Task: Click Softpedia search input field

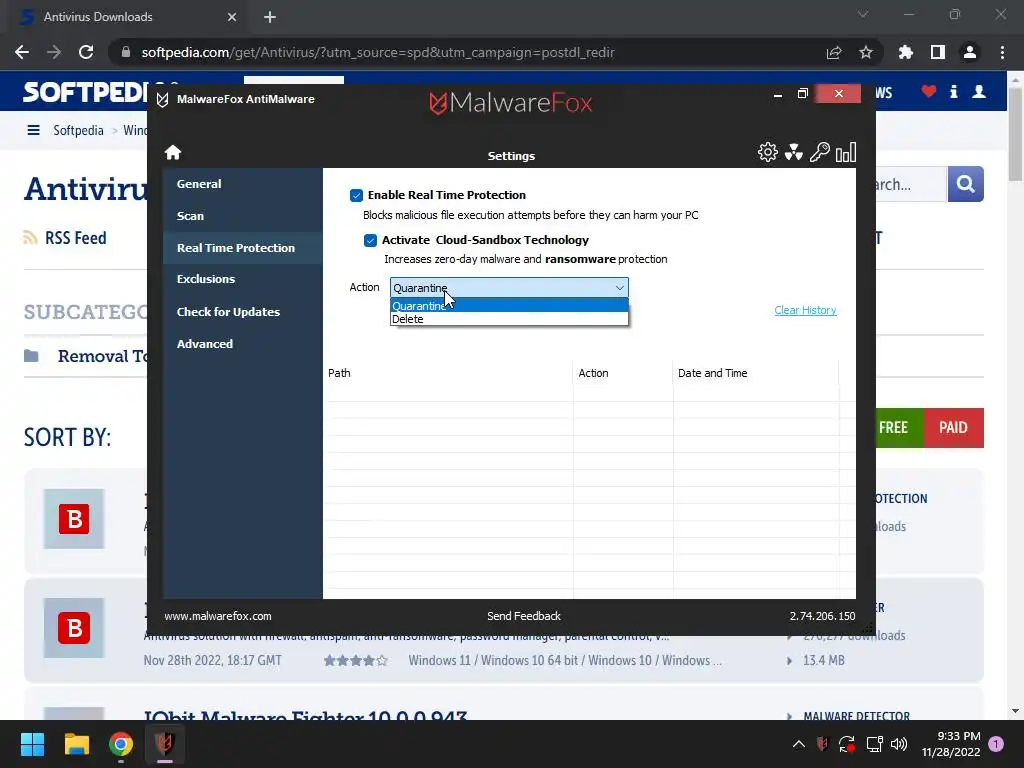Action: pos(912,184)
